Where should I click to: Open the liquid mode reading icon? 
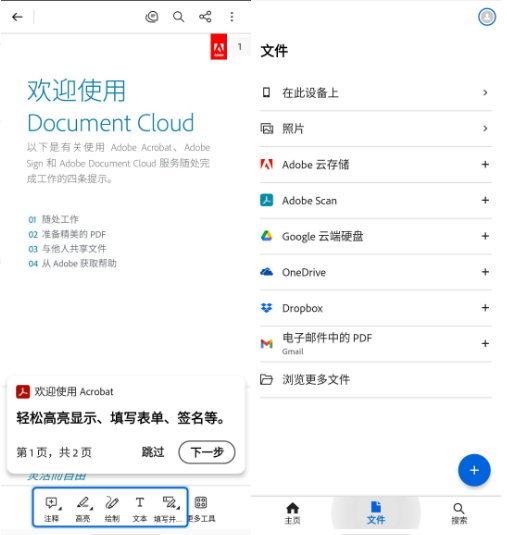152,17
